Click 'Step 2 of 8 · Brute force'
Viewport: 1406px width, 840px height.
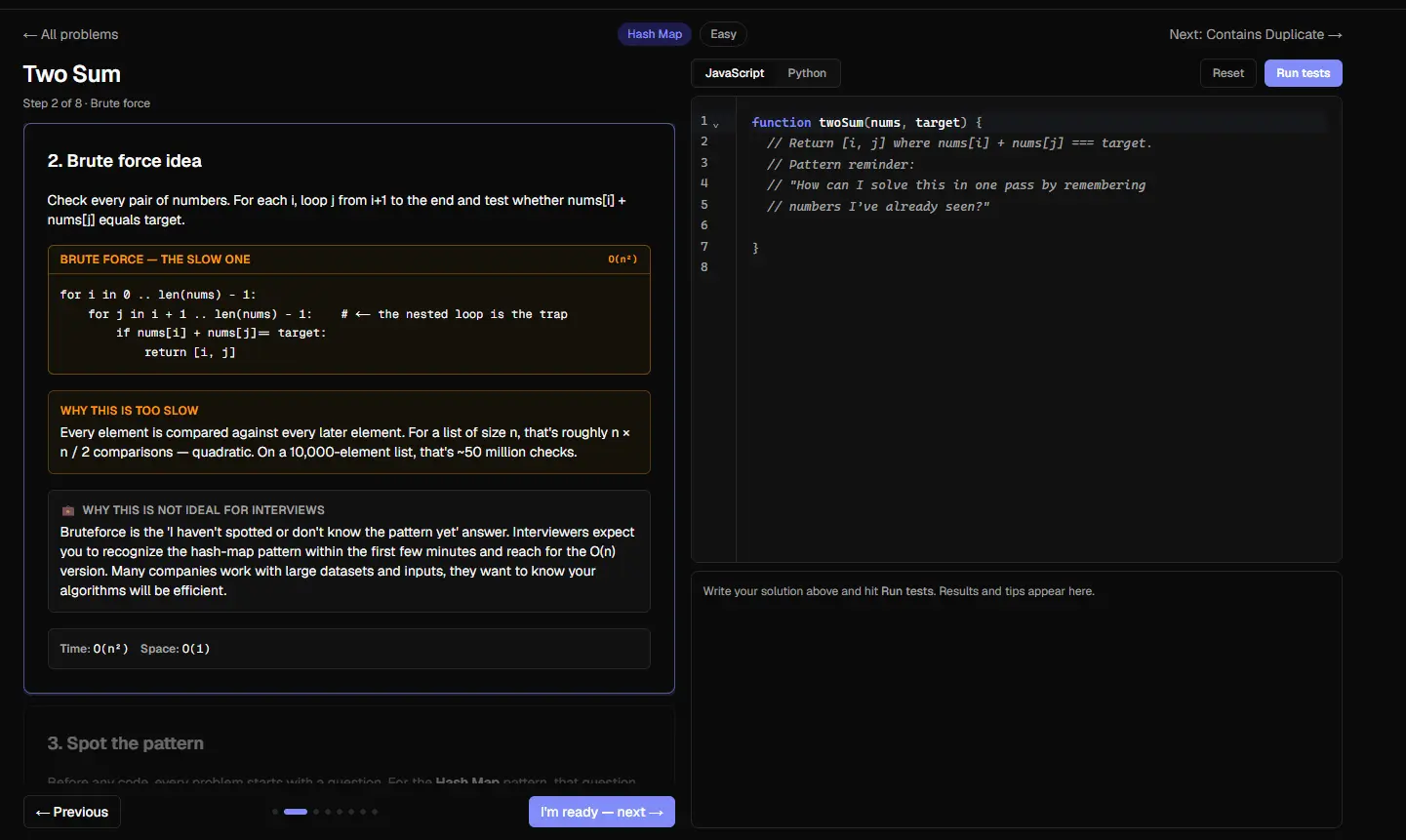87,103
